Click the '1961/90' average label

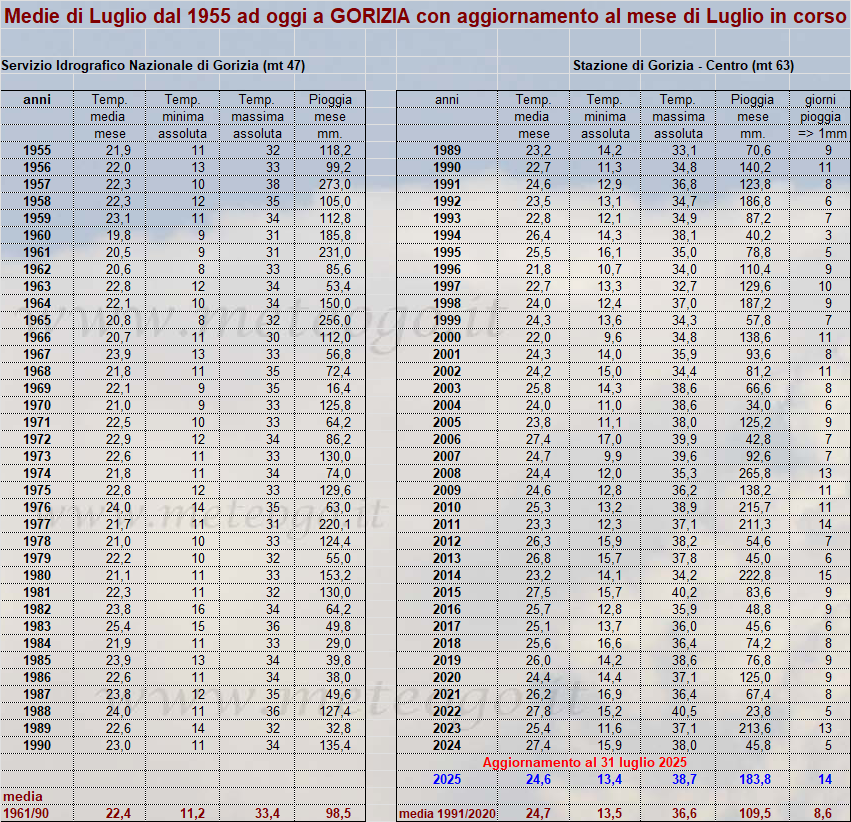[x=26, y=813]
